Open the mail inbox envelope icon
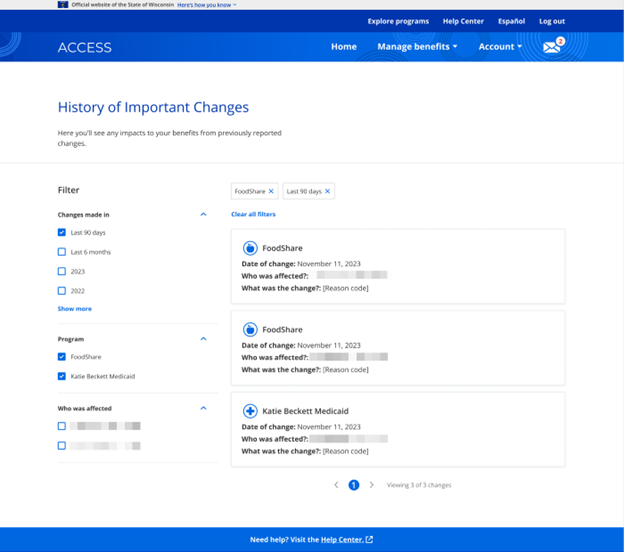 551,47
